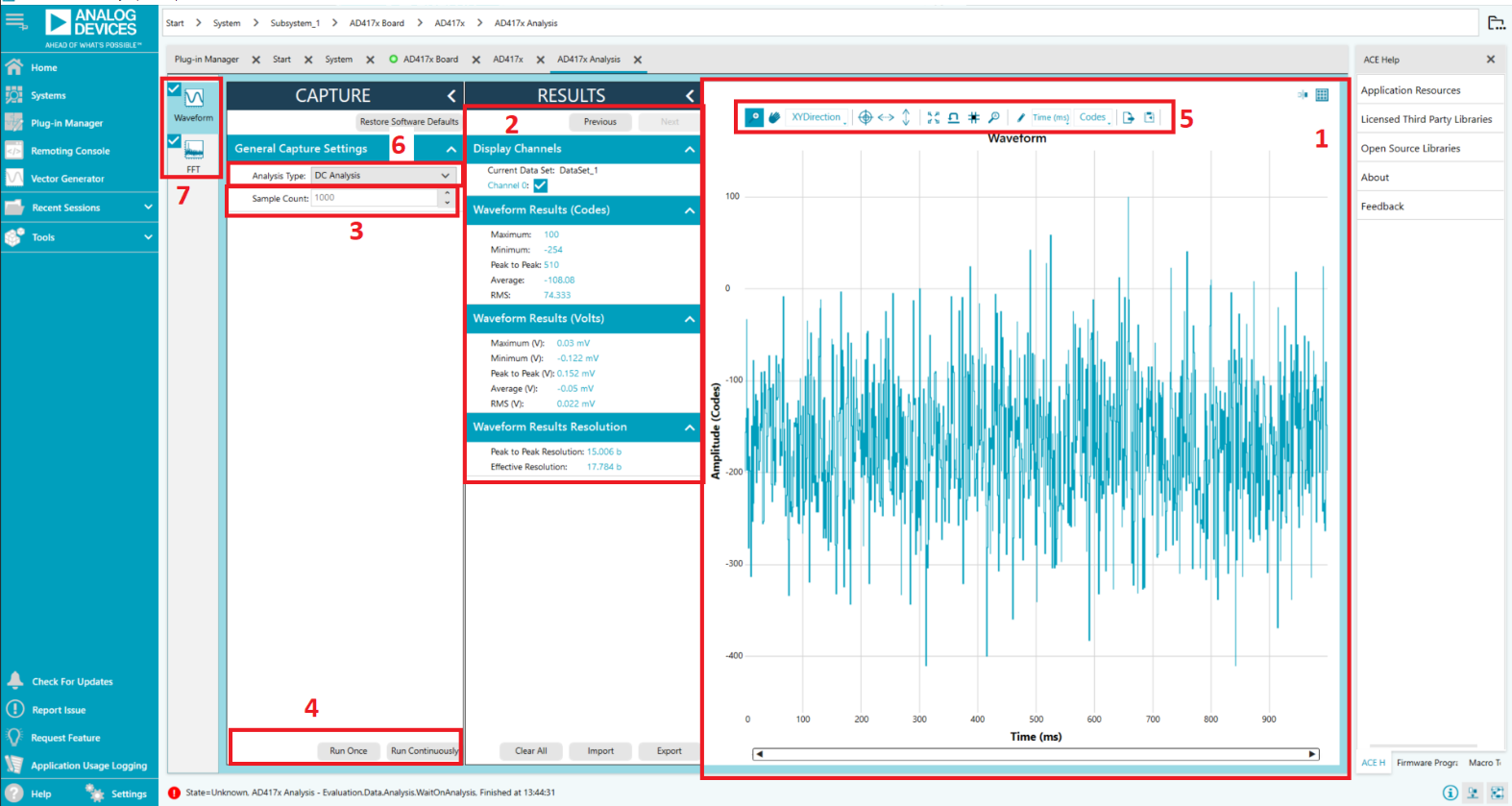Viewport: 1512px width, 806px height.
Task: Click the red error icon in status bar
Action: click(174, 793)
